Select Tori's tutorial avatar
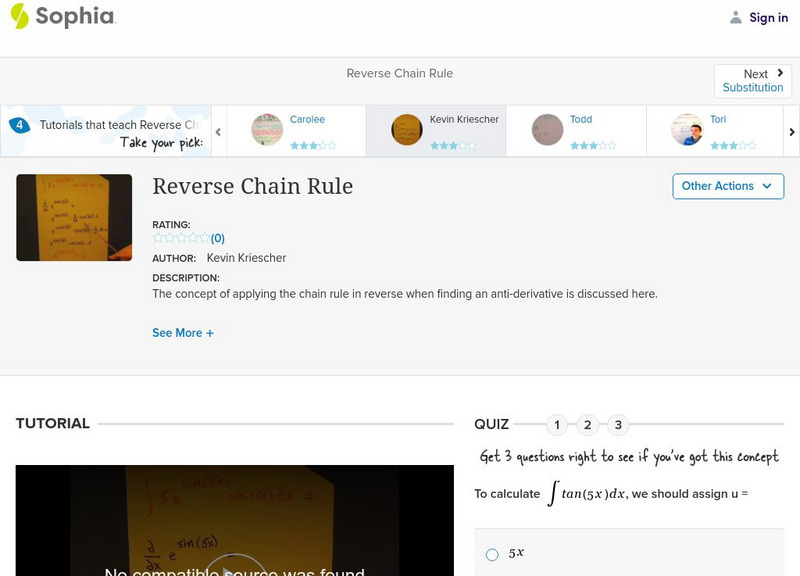The width and height of the screenshot is (800, 576). point(686,130)
